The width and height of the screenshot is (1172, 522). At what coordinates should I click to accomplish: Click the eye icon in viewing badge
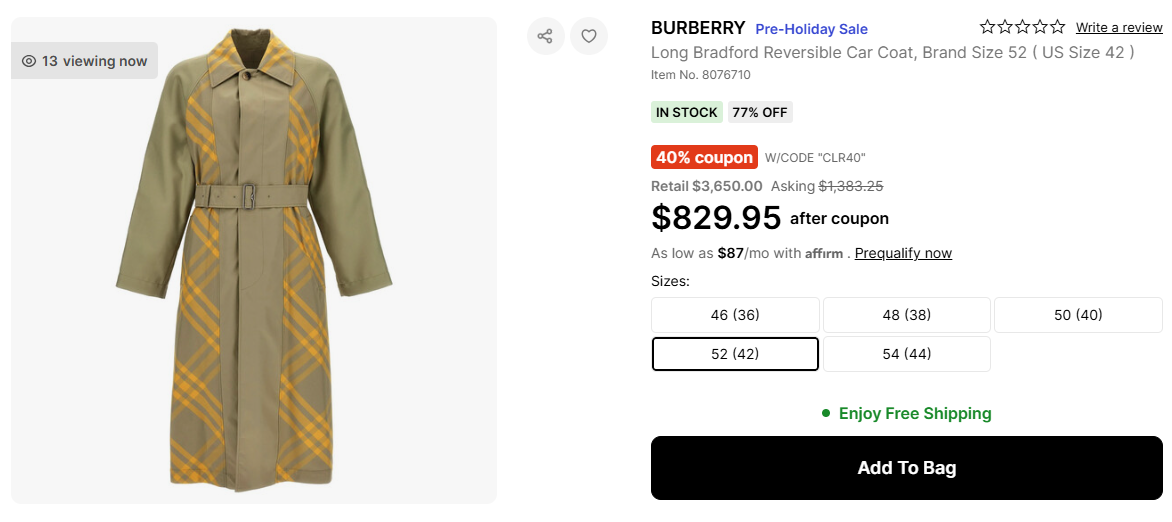click(29, 61)
